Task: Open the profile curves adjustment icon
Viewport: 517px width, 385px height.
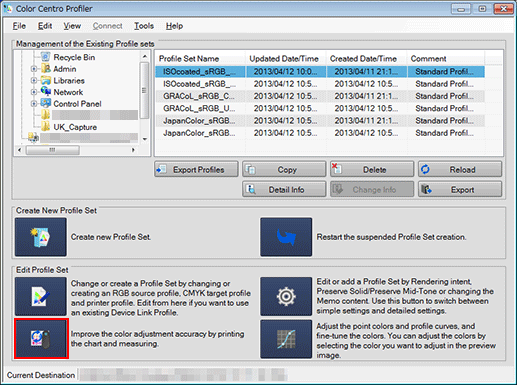Action: pyautogui.click(x=286, y=339)
